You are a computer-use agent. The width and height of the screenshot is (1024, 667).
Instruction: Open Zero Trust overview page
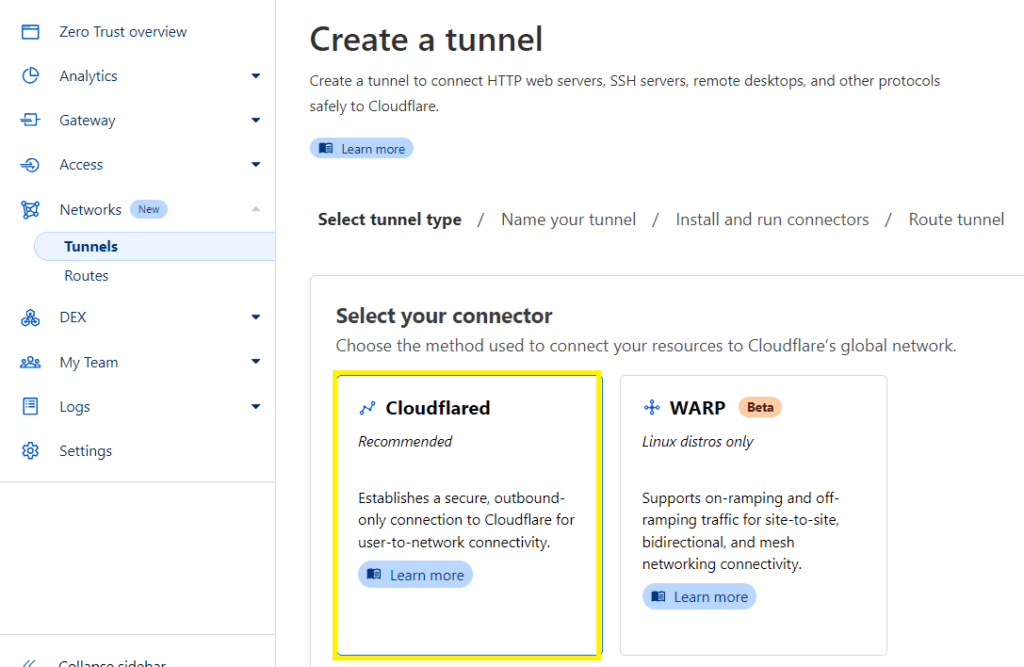tap(123, 31)
